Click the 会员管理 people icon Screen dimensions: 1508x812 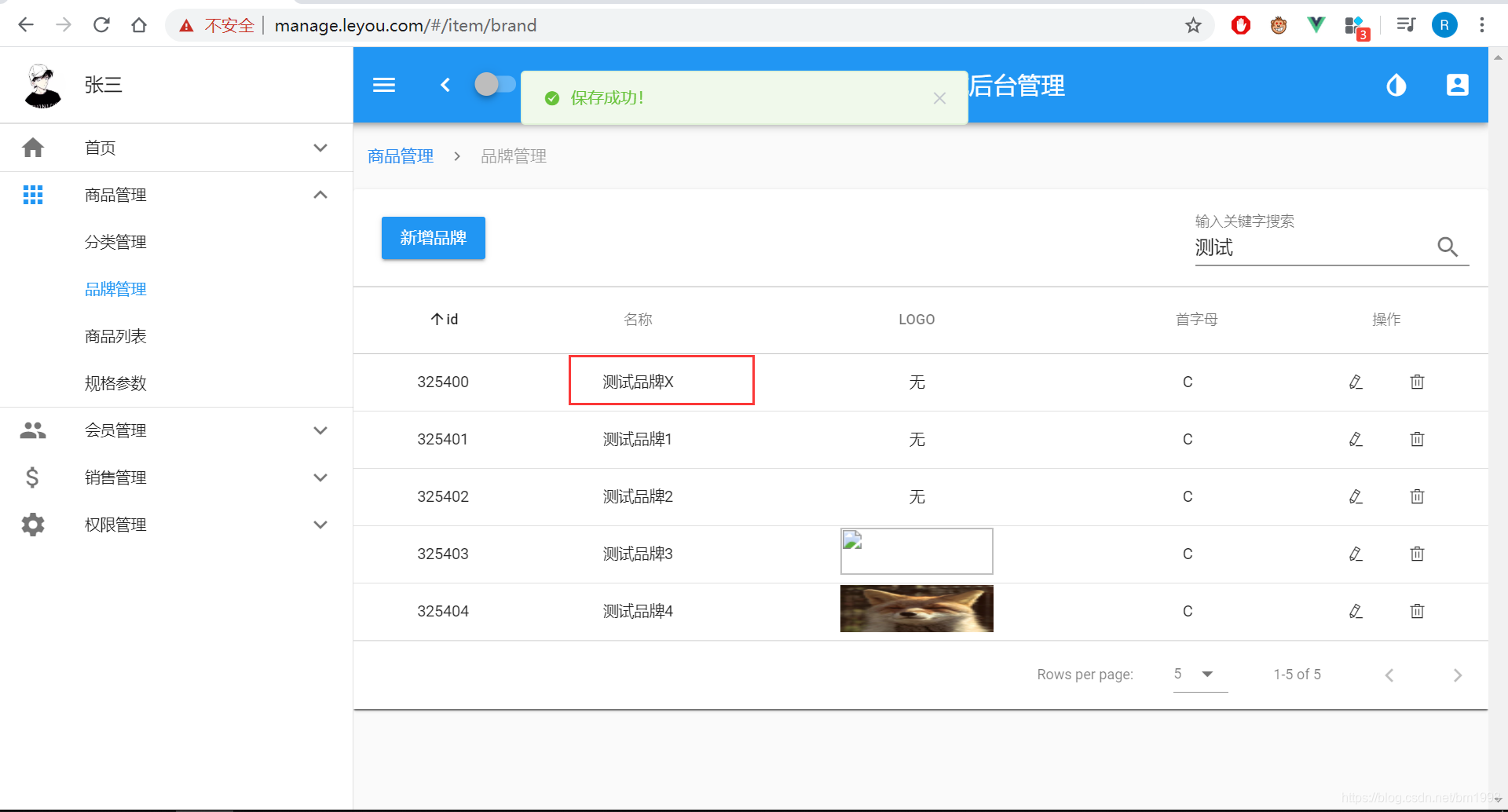coord(33,430)
